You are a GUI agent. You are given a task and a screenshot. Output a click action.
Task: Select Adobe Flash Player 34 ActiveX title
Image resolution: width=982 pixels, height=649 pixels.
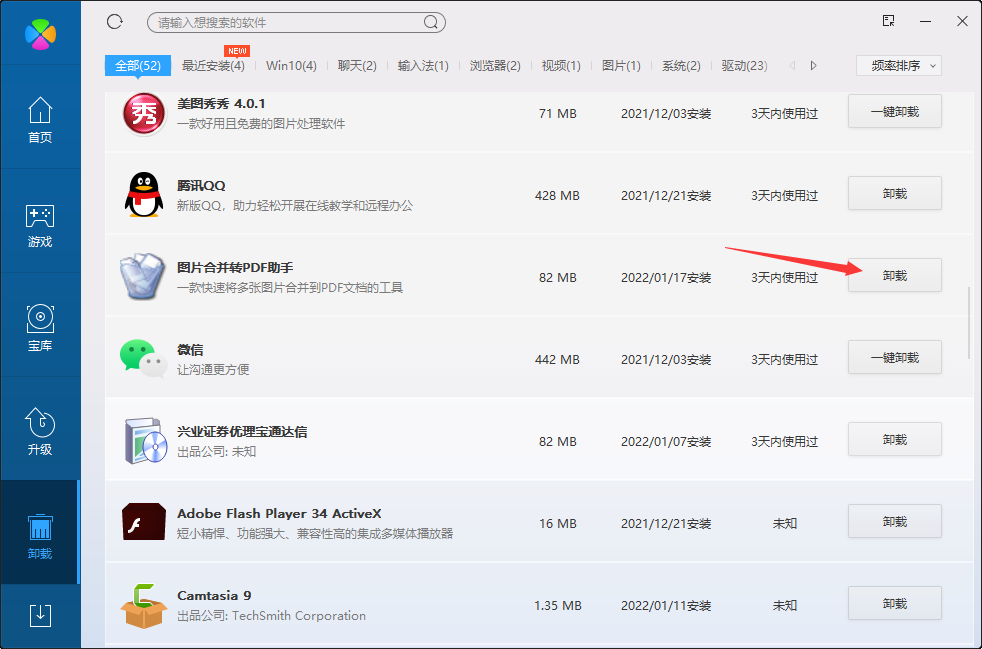[279, 514]
